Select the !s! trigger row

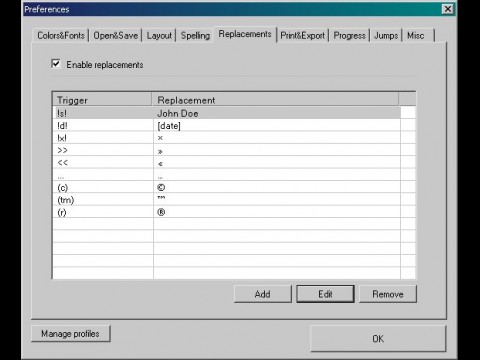[x=227, y=113]
